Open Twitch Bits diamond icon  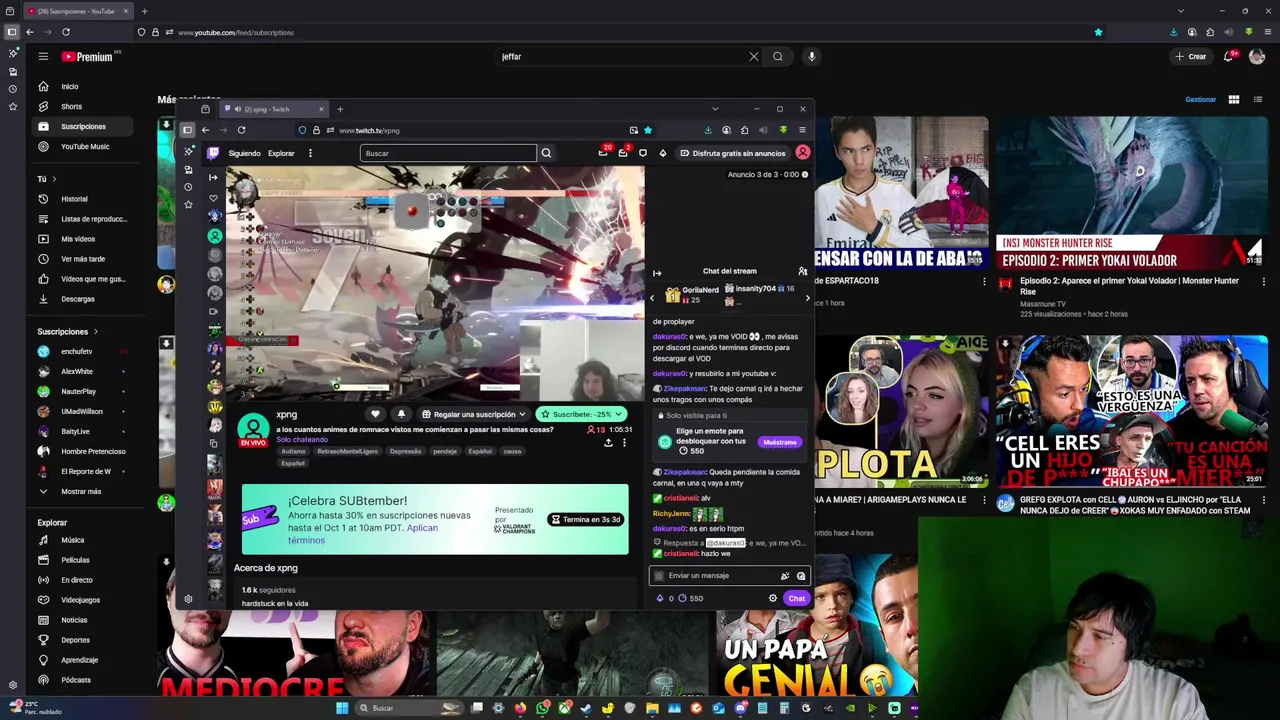coord(662,153)
